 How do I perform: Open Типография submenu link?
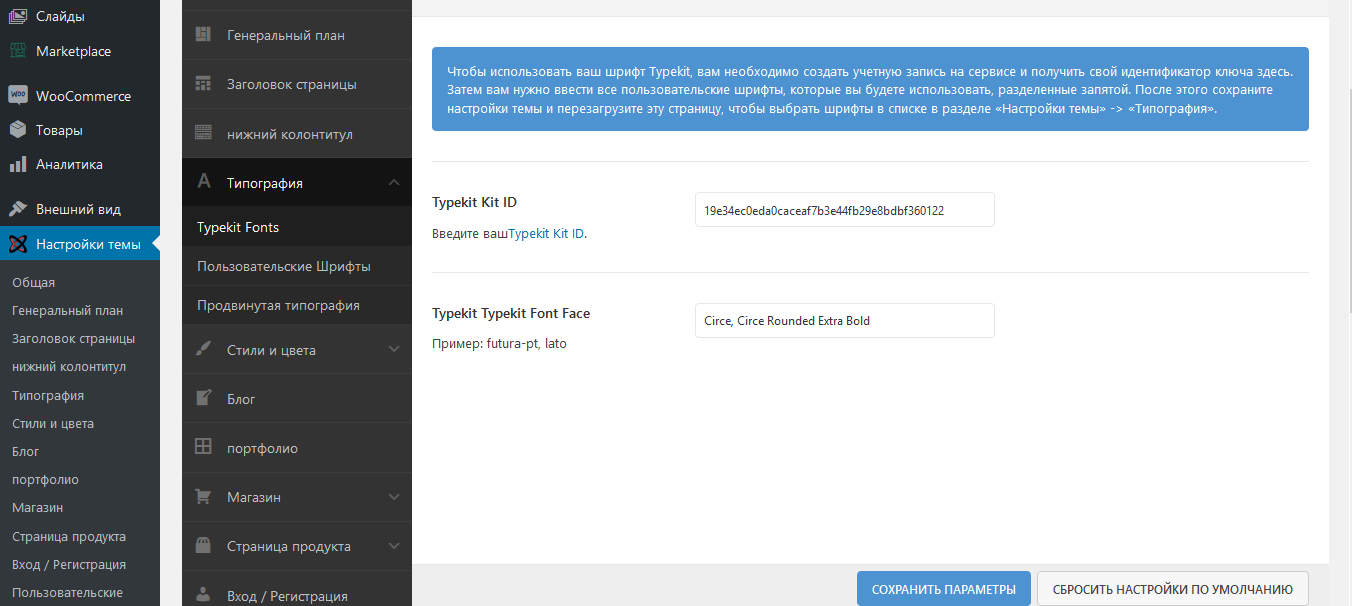click(48, 395)
